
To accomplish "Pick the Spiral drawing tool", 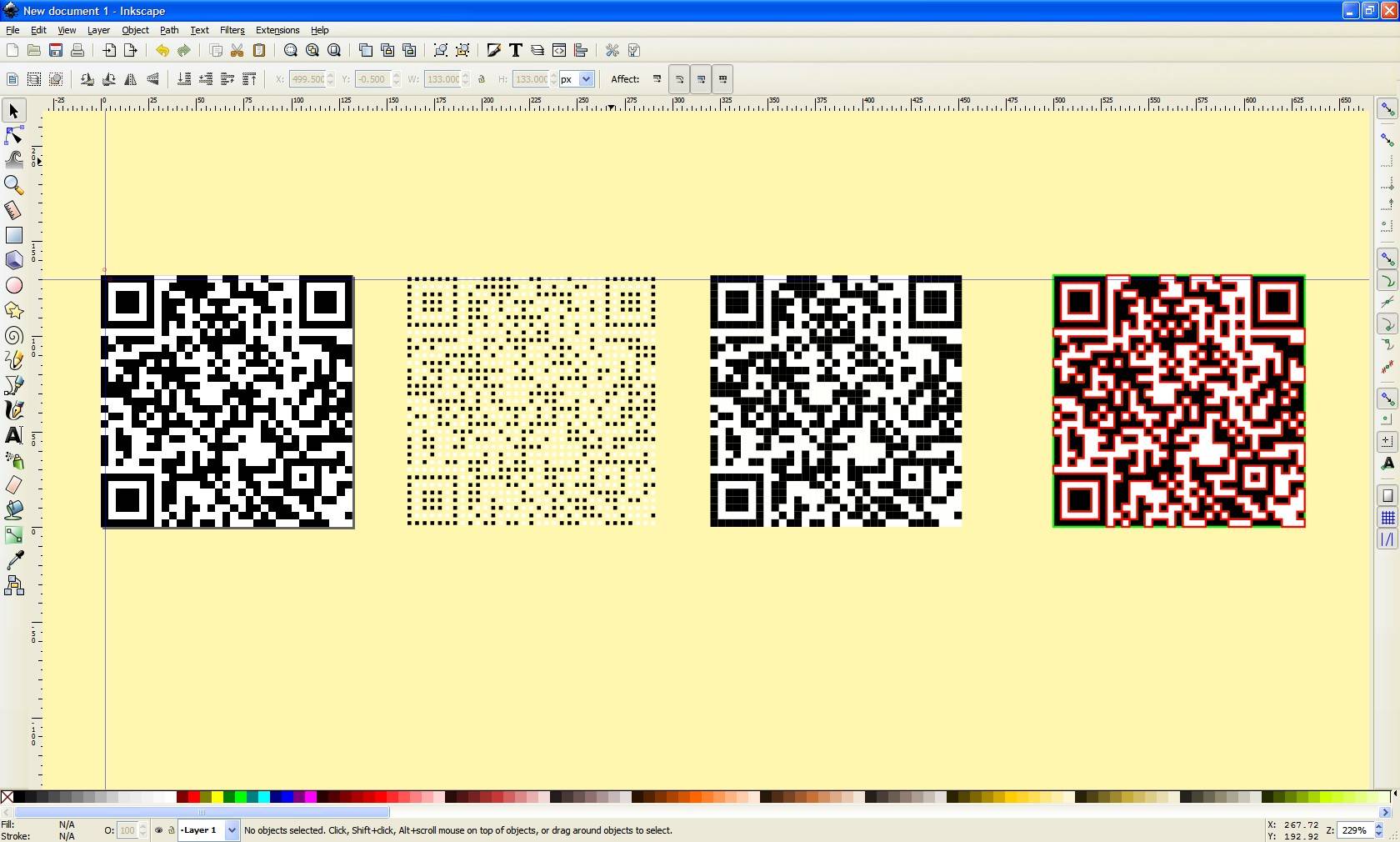I will [14, 336].
